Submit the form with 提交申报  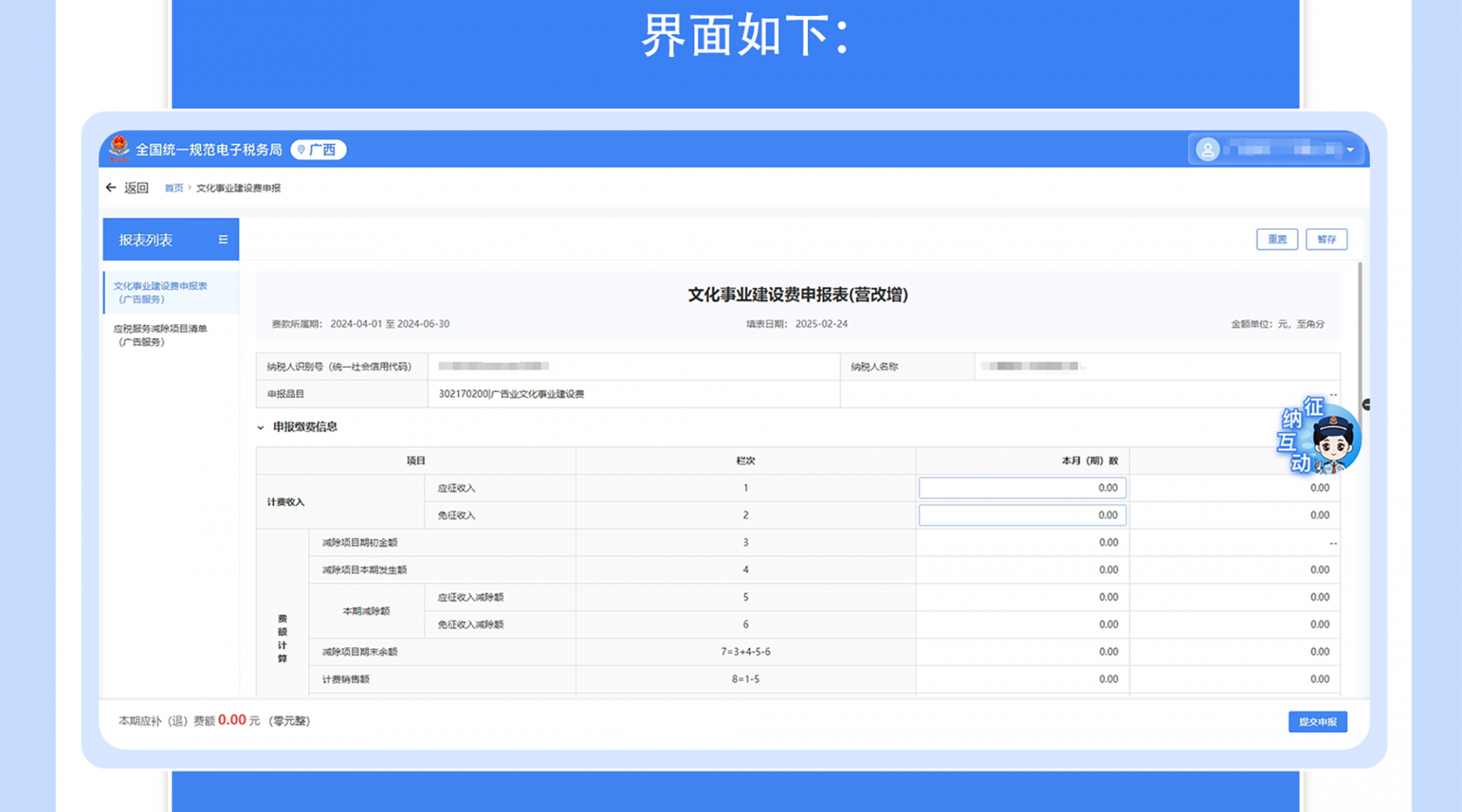pos(1317,721)
